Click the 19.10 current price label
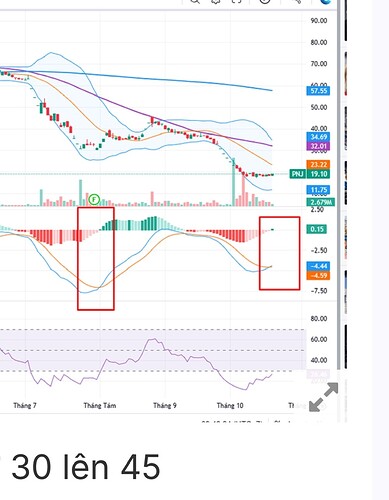 click(x=318, y=174)
